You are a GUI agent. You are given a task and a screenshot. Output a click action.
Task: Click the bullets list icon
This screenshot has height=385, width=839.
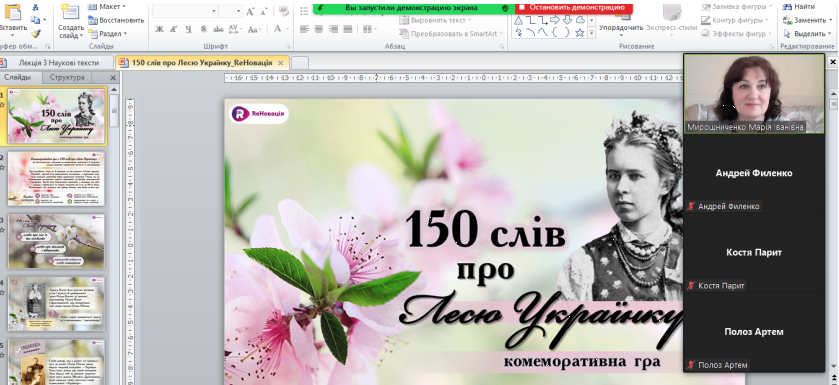(x=304, y=11)
